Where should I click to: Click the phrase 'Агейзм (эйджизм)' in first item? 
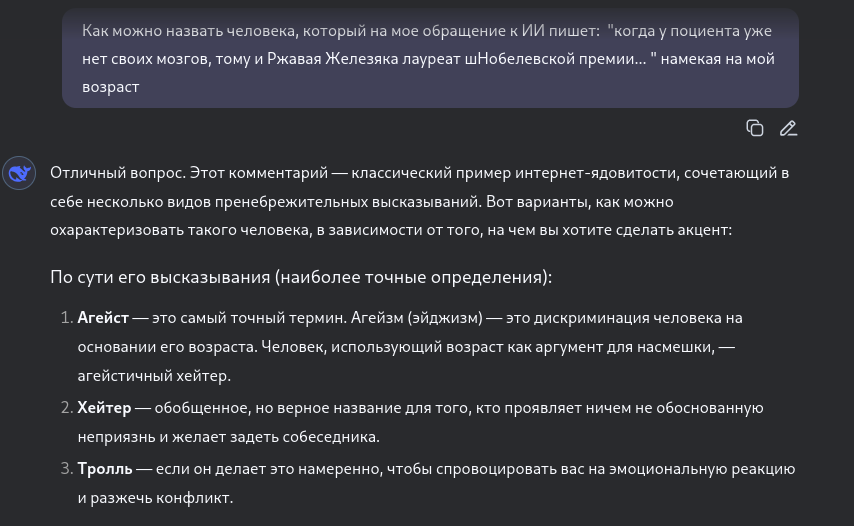point(417,317)
